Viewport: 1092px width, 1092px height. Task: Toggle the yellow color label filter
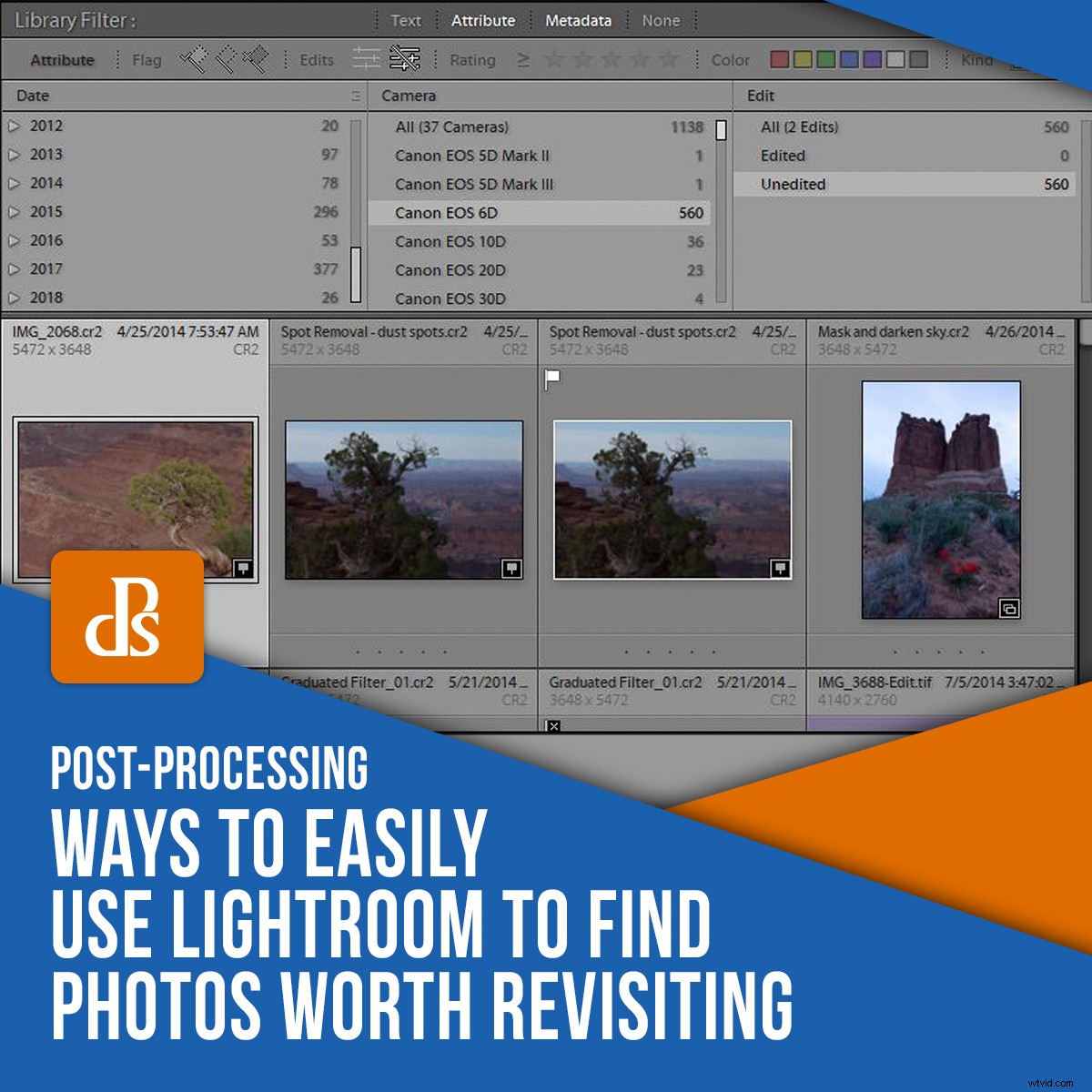pyautogui.click(x=804, y=59)
